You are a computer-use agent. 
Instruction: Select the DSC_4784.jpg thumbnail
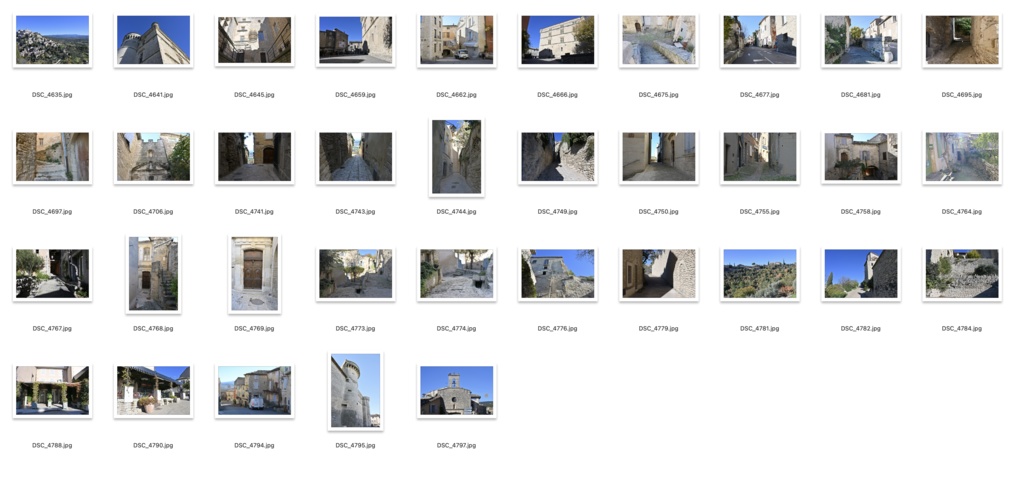[962, 274]
